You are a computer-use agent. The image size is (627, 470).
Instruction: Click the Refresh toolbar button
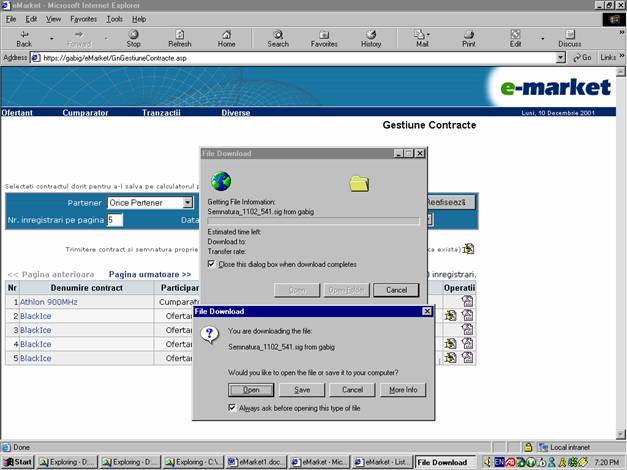click(180, 38)
